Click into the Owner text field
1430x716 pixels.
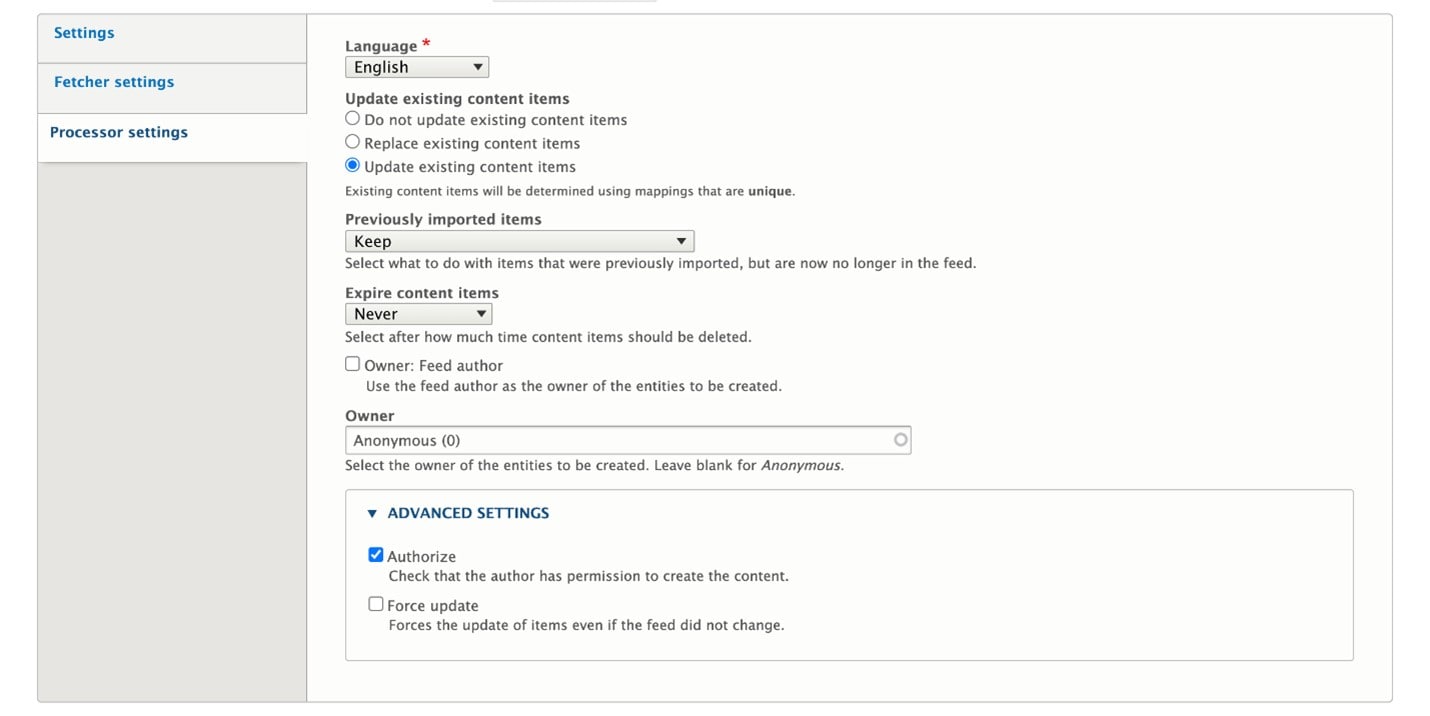[x=620, y=440]
